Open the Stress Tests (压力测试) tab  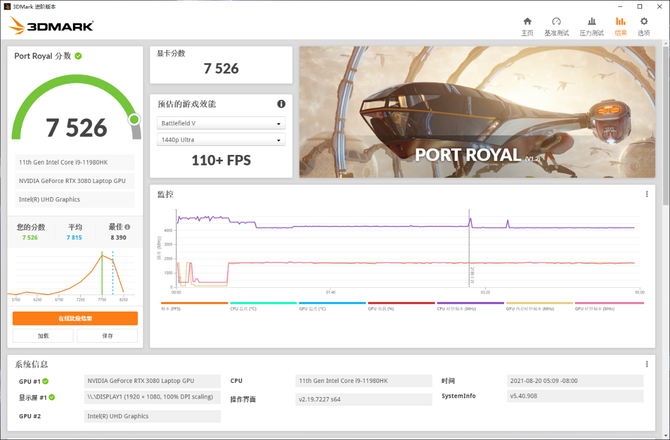point(591,26)
